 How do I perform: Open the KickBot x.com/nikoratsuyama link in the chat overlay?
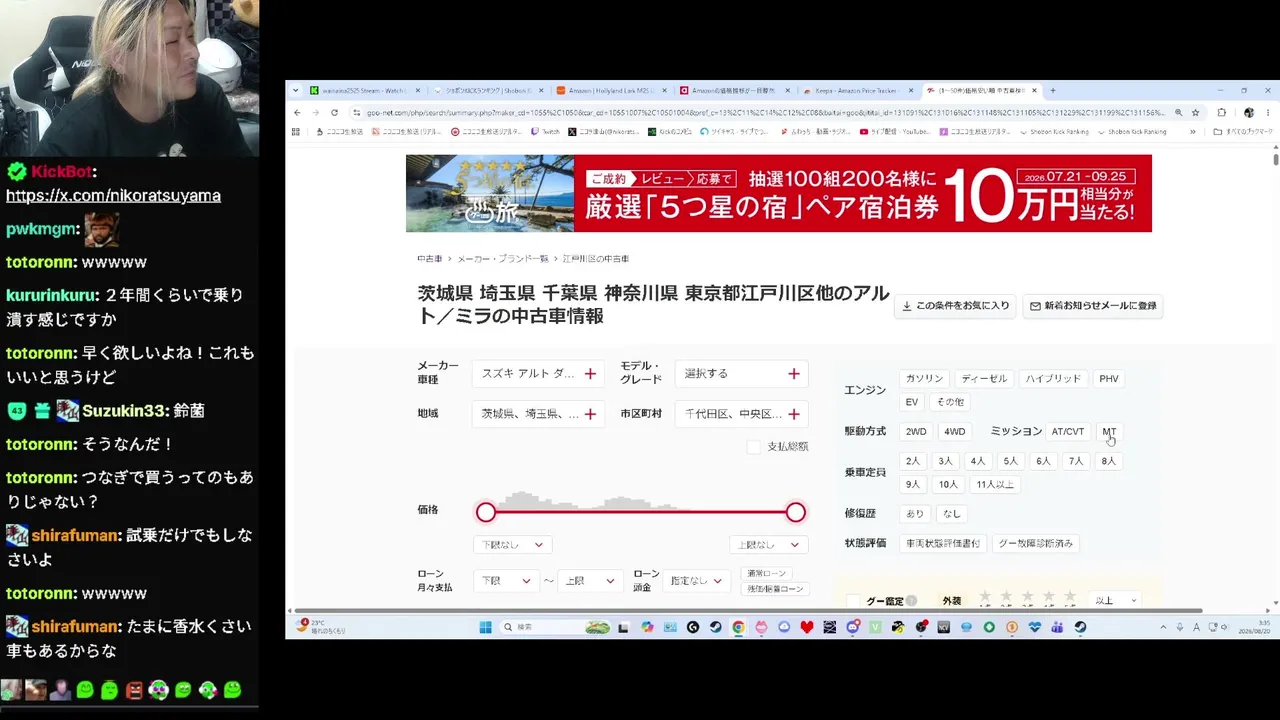[x=113, y=196]
